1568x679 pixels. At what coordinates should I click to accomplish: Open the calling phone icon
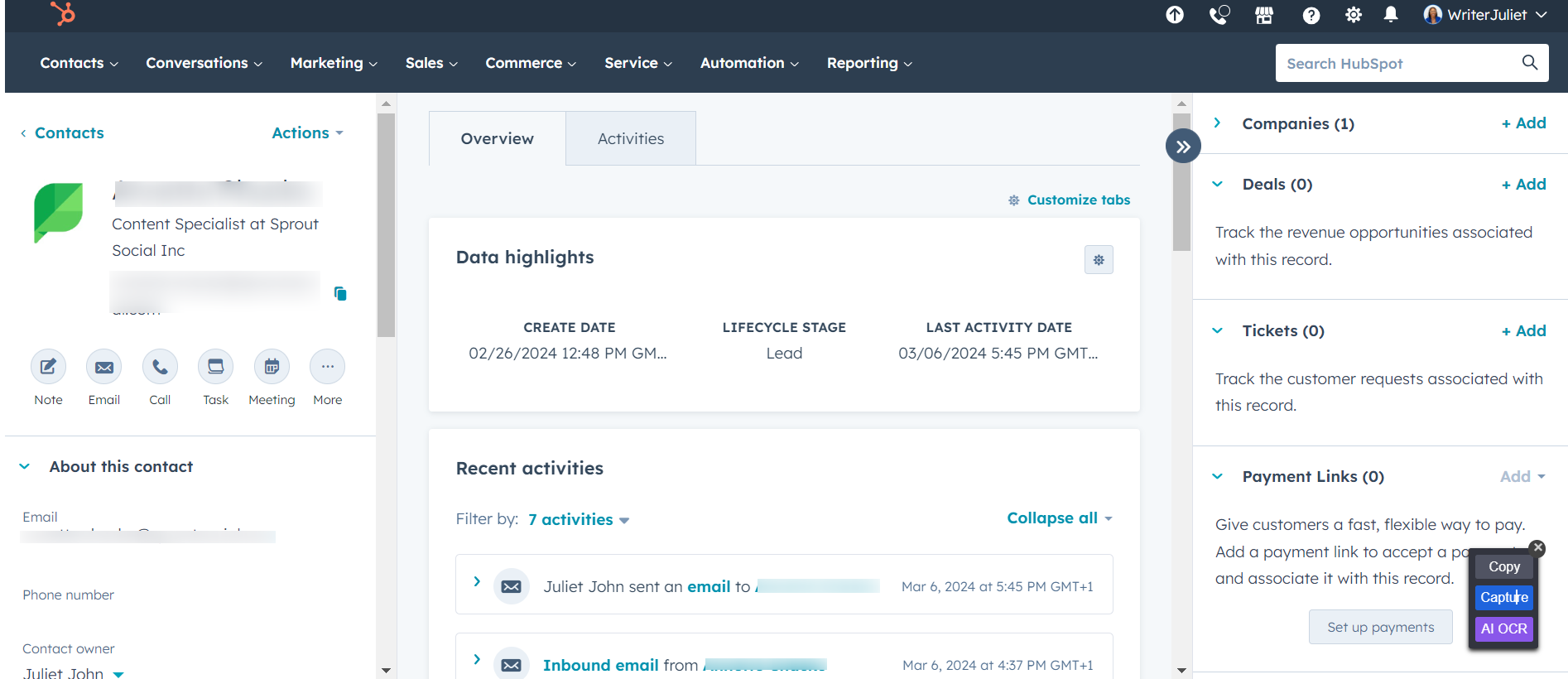pos(1219,15)
